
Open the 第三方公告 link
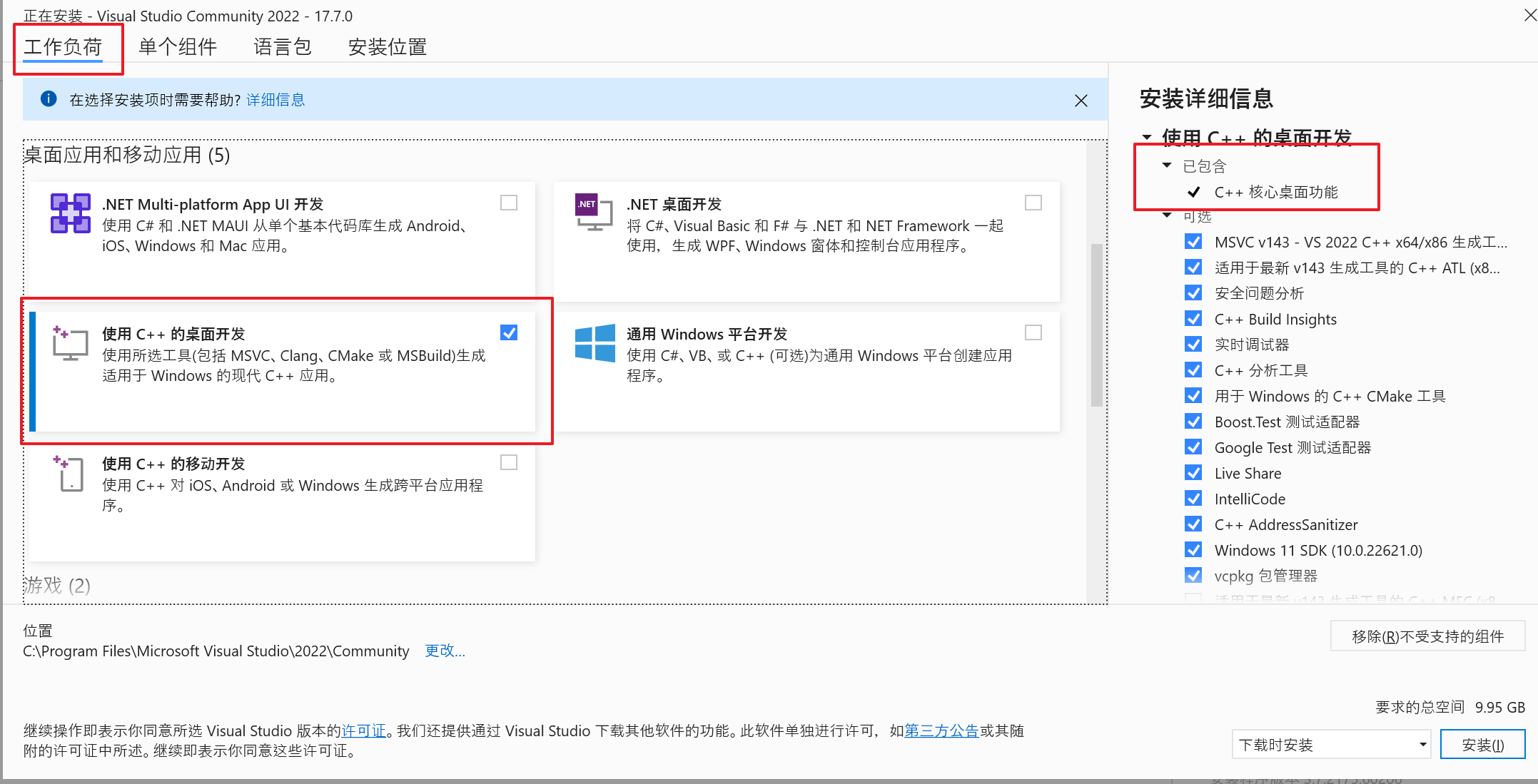tap(941, 730)
